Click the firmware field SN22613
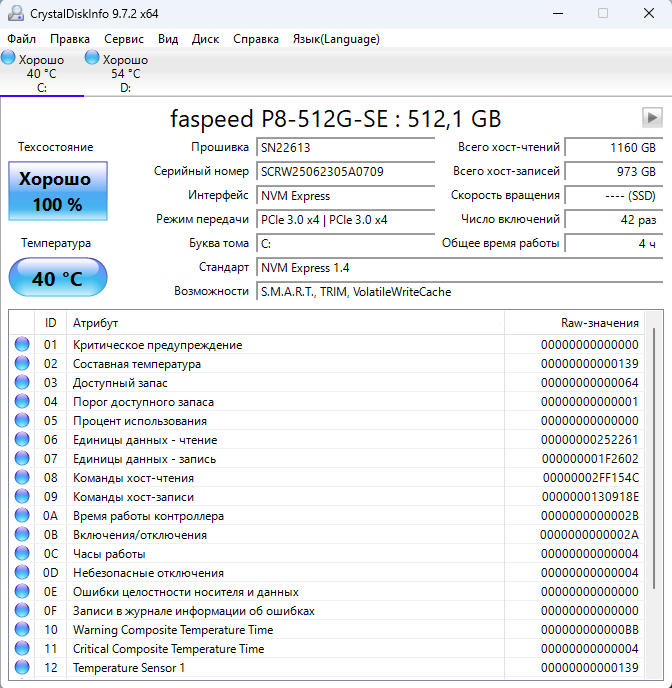 tap(345, 147)
